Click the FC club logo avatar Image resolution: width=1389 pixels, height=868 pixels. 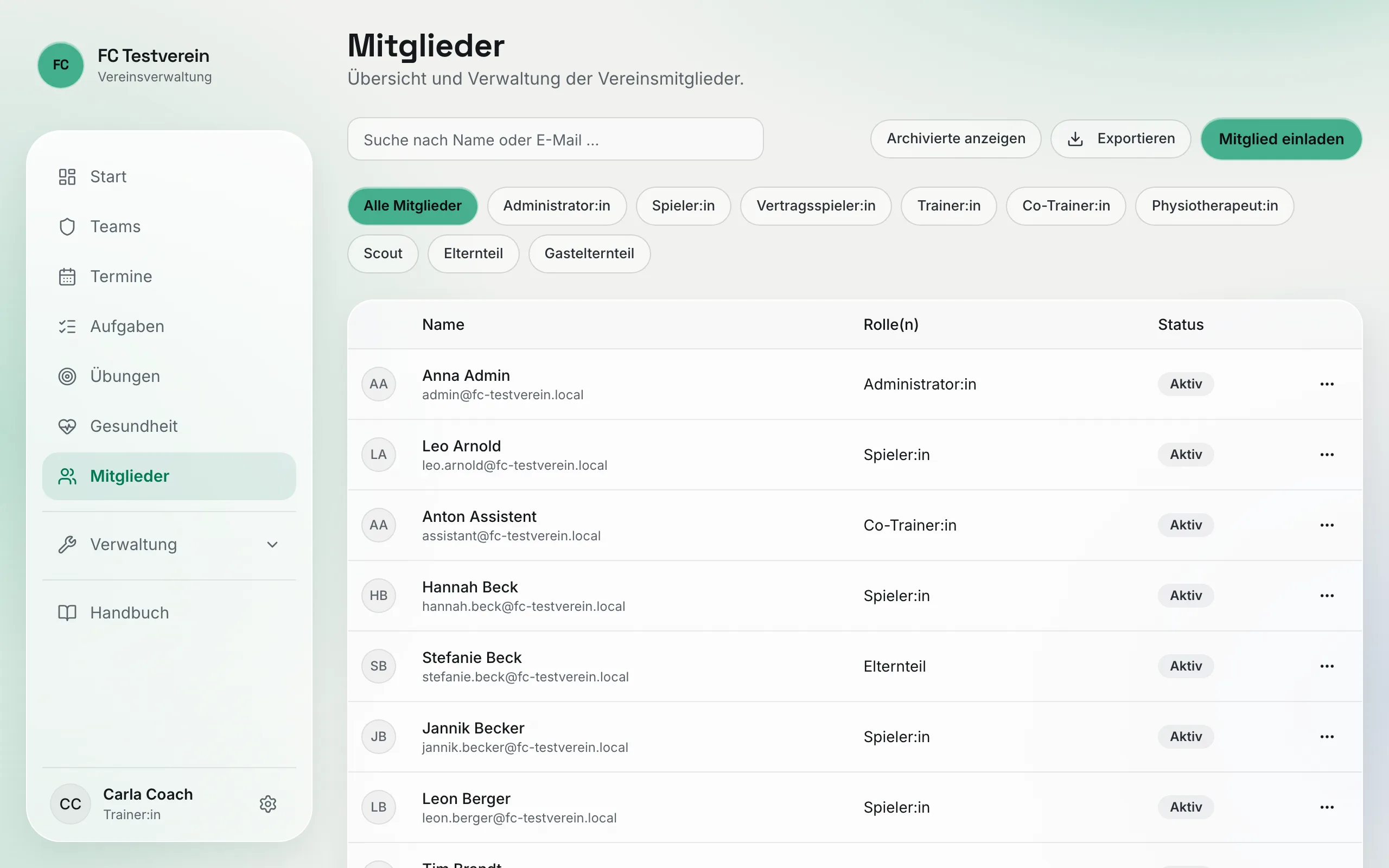click(x=61, y=65)
